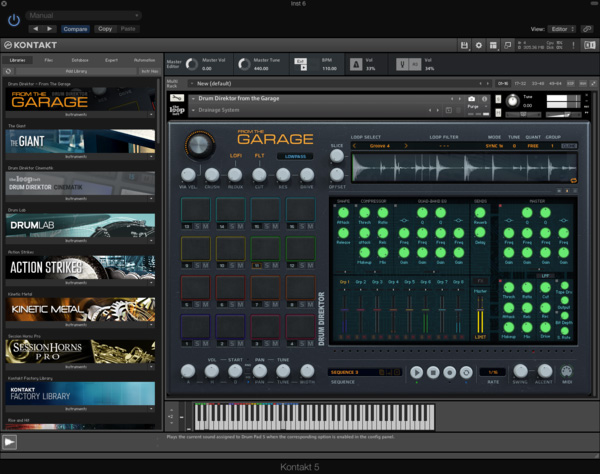Image resolution: width=600 pixels, height=474 pixels.
Task: Click the MIDI connector icon
Action: 567,371
